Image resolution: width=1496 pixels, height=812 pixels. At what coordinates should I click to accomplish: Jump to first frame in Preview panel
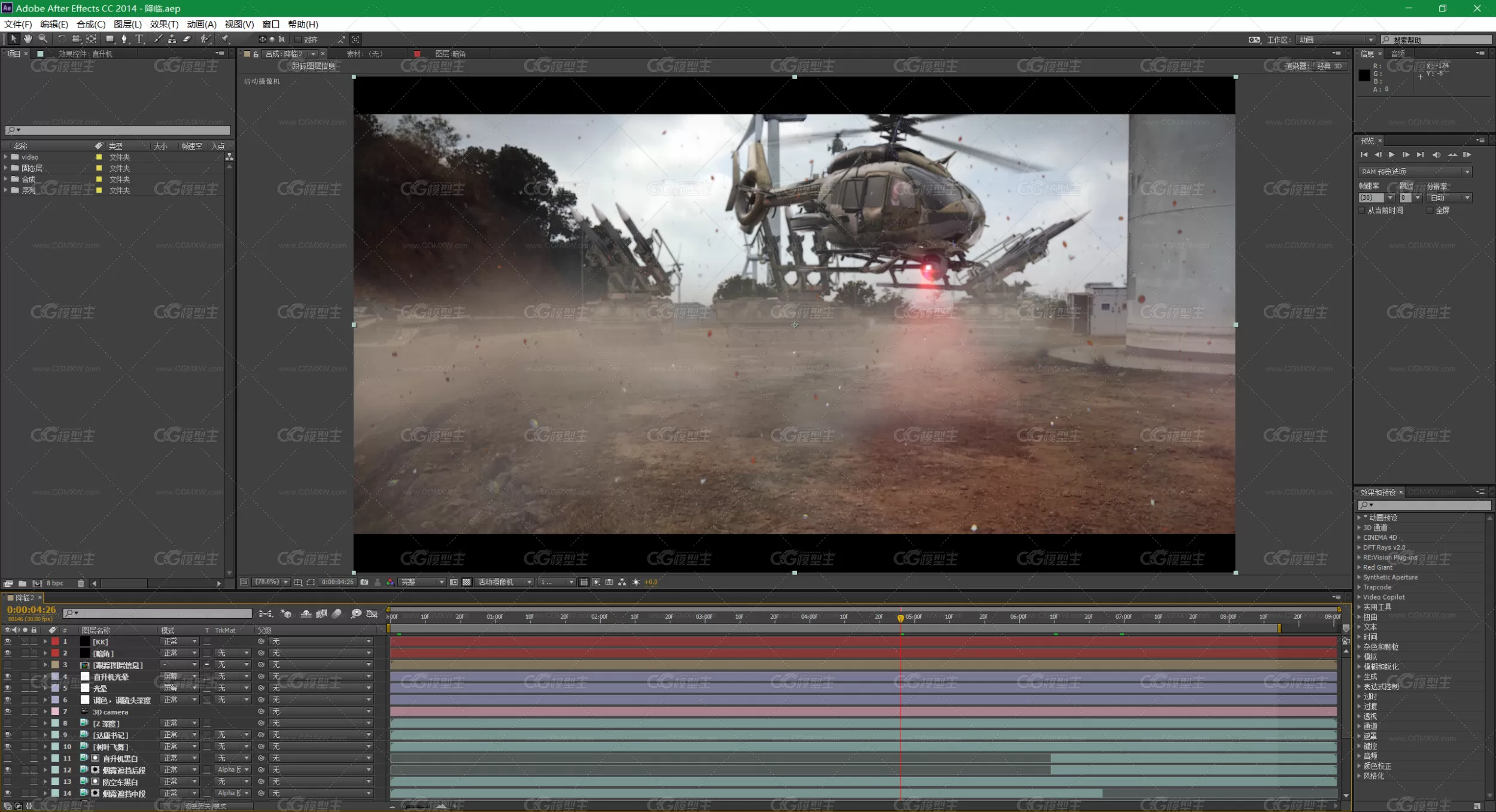tap(1364, 155)
